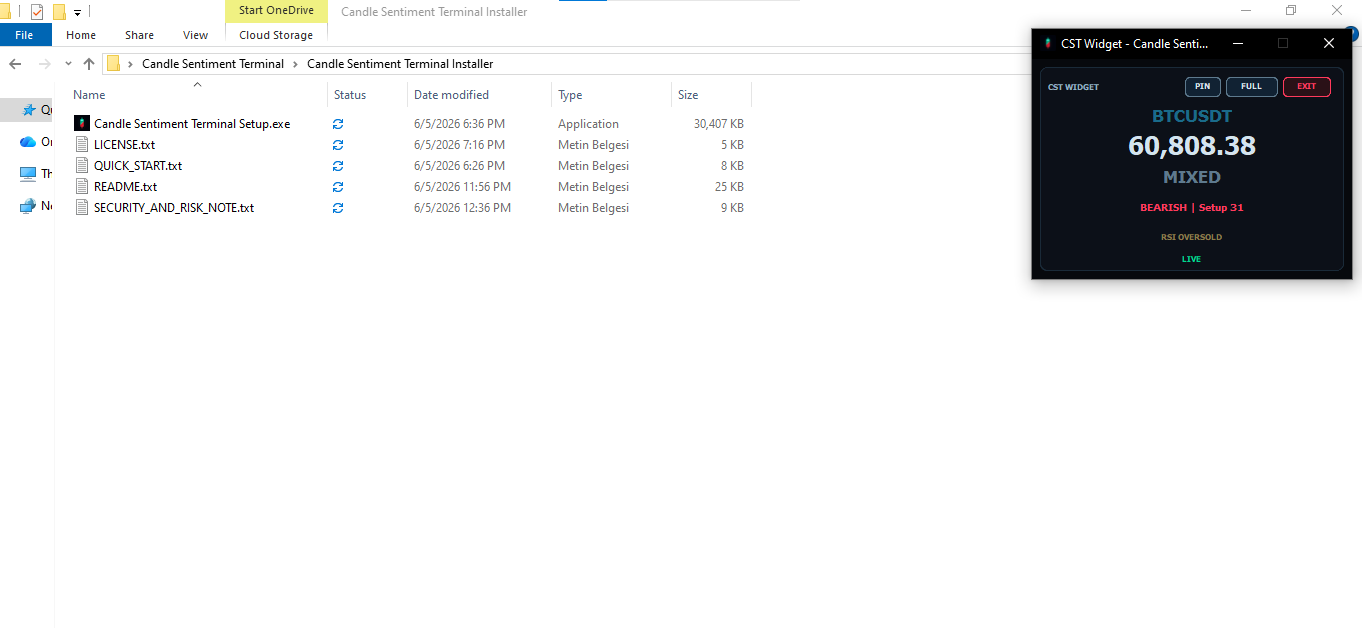
Task: Select the QUICK_START.txt file icon
Action: [82, 166]
